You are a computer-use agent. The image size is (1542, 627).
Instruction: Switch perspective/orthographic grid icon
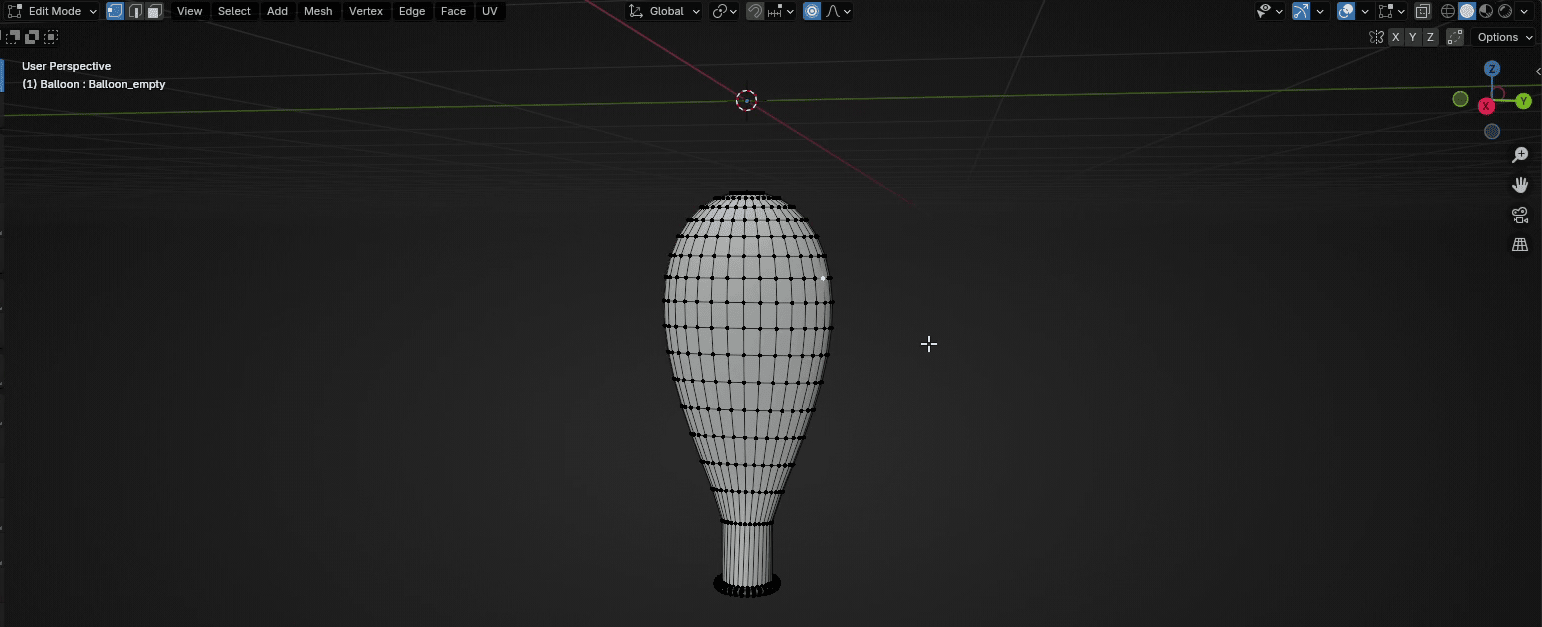pyautogui.click(x=1520, y=245)
